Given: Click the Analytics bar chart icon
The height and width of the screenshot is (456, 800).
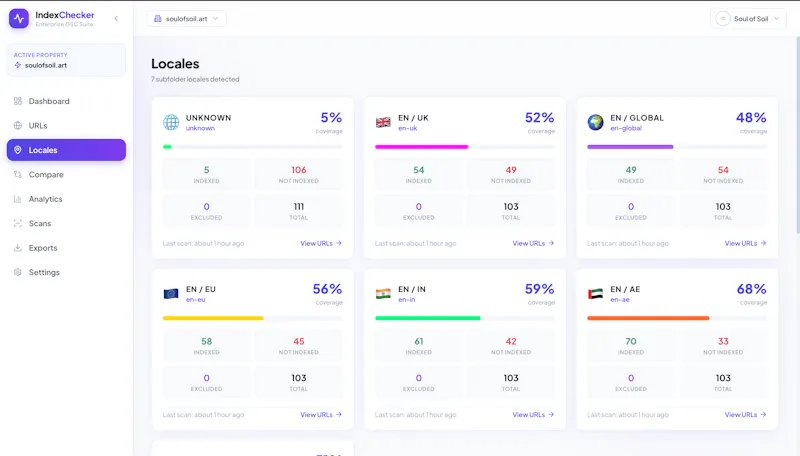Looking at the screenshot, I should pyautogui.click(x=18, y=199).
